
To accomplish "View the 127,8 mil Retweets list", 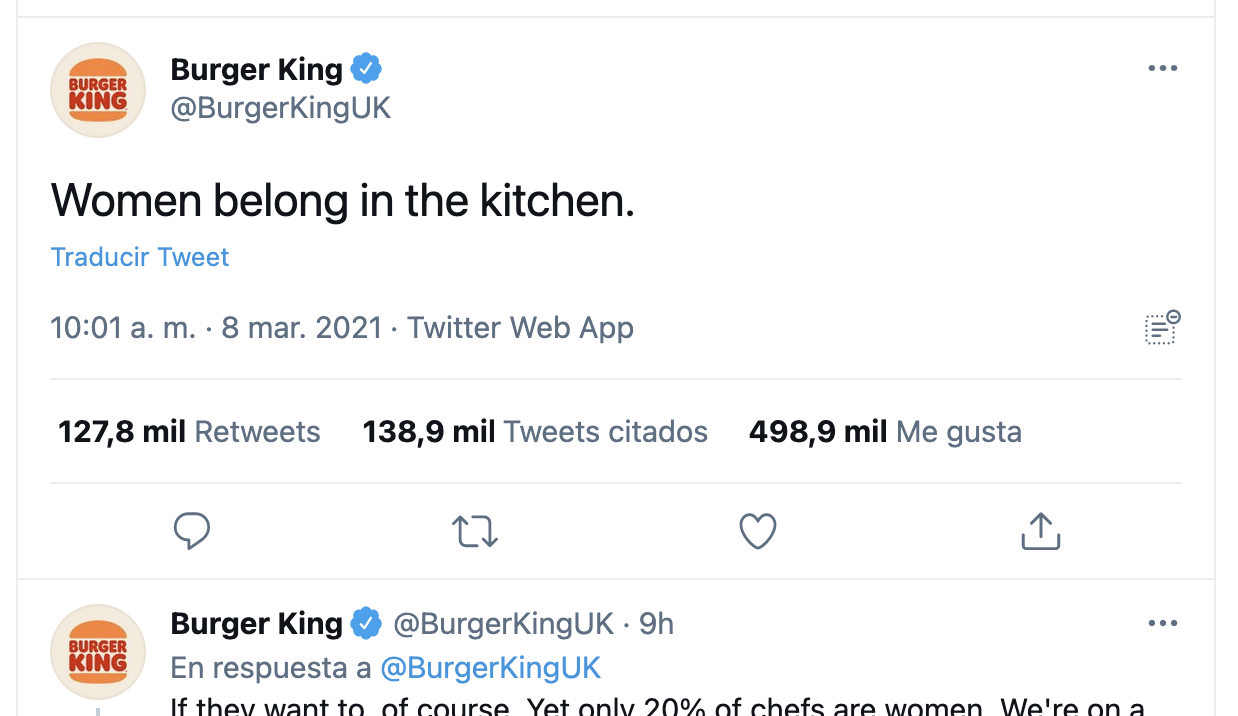I will click(x=189, y=432).
